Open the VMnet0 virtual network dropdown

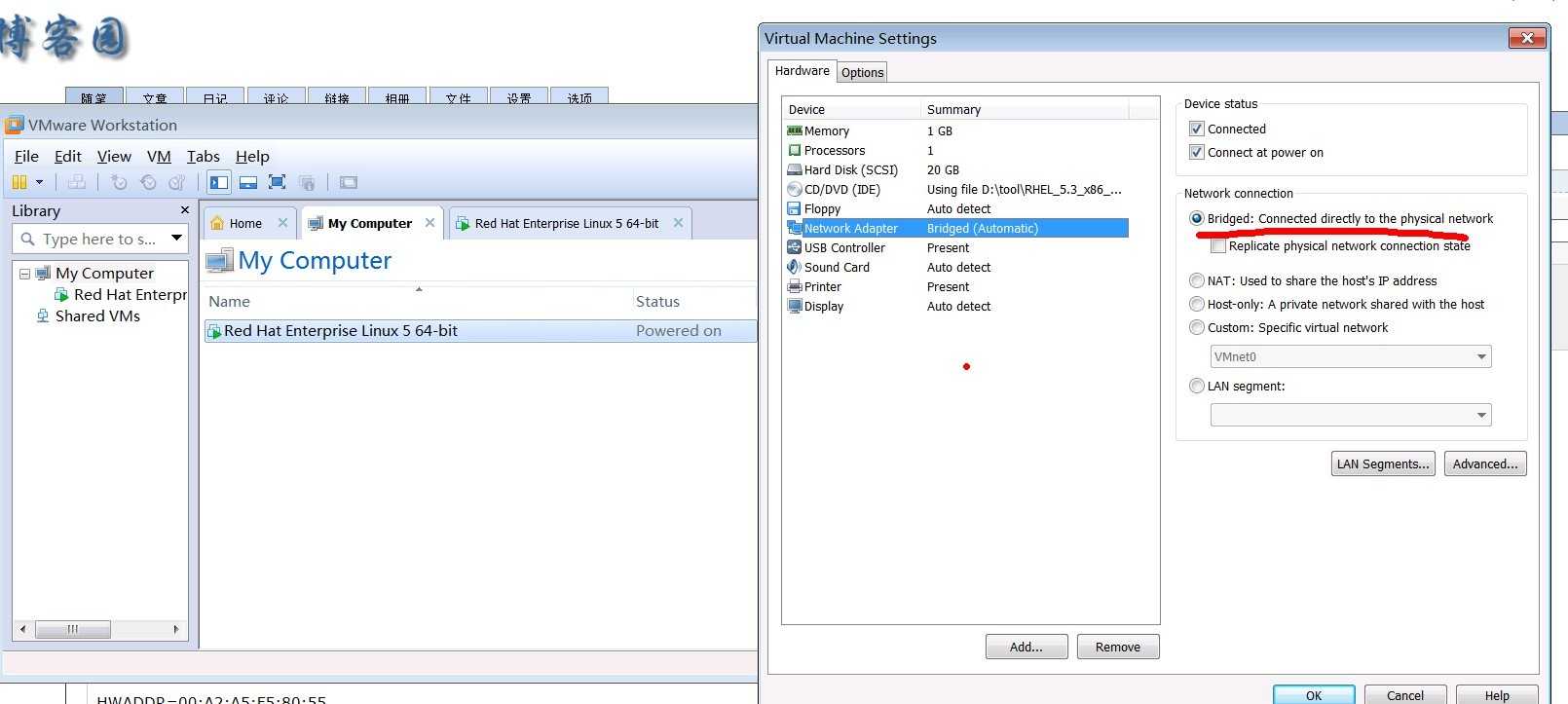click(1351, 356)
